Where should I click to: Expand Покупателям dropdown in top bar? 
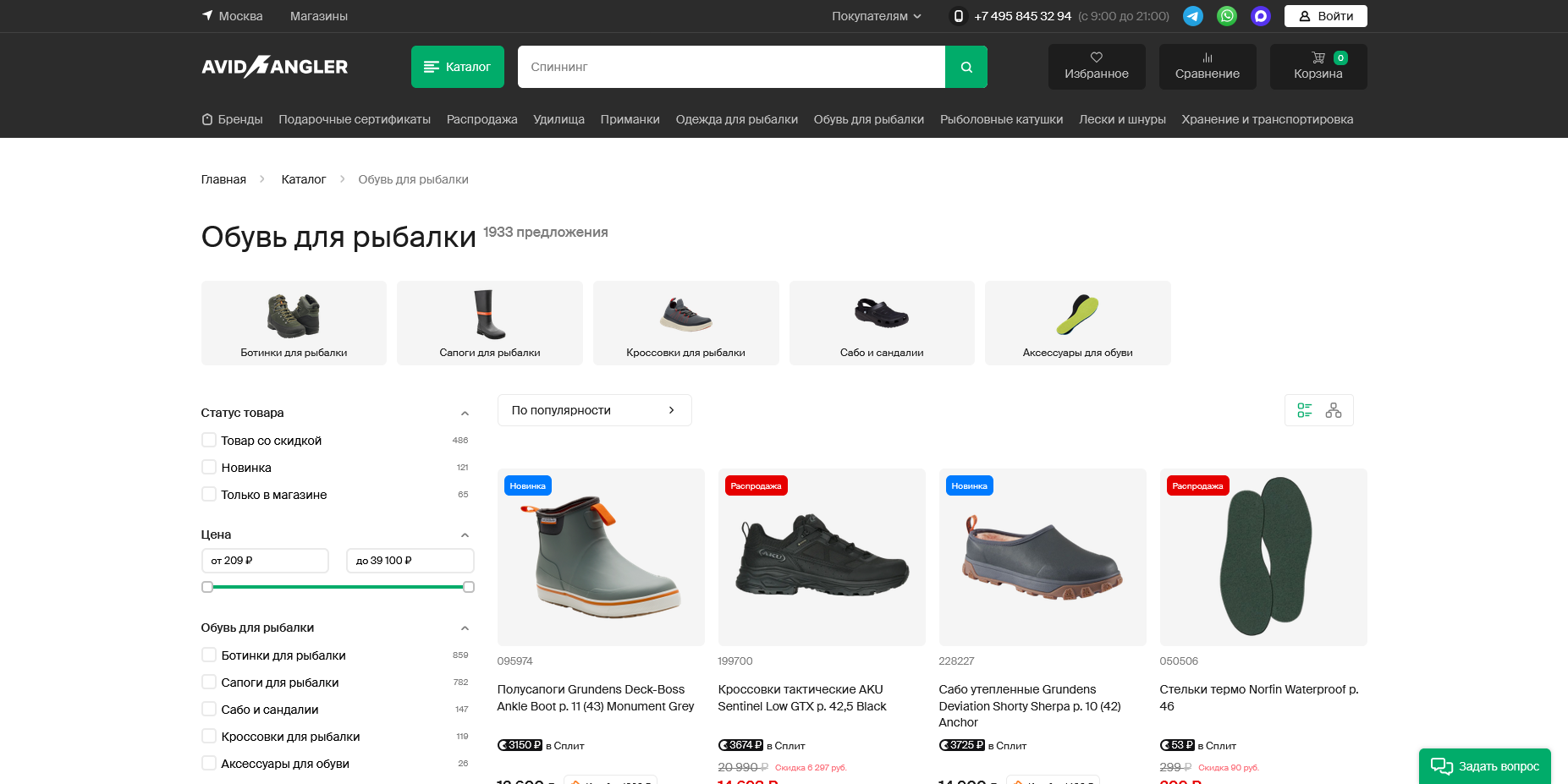pos(877,16)
